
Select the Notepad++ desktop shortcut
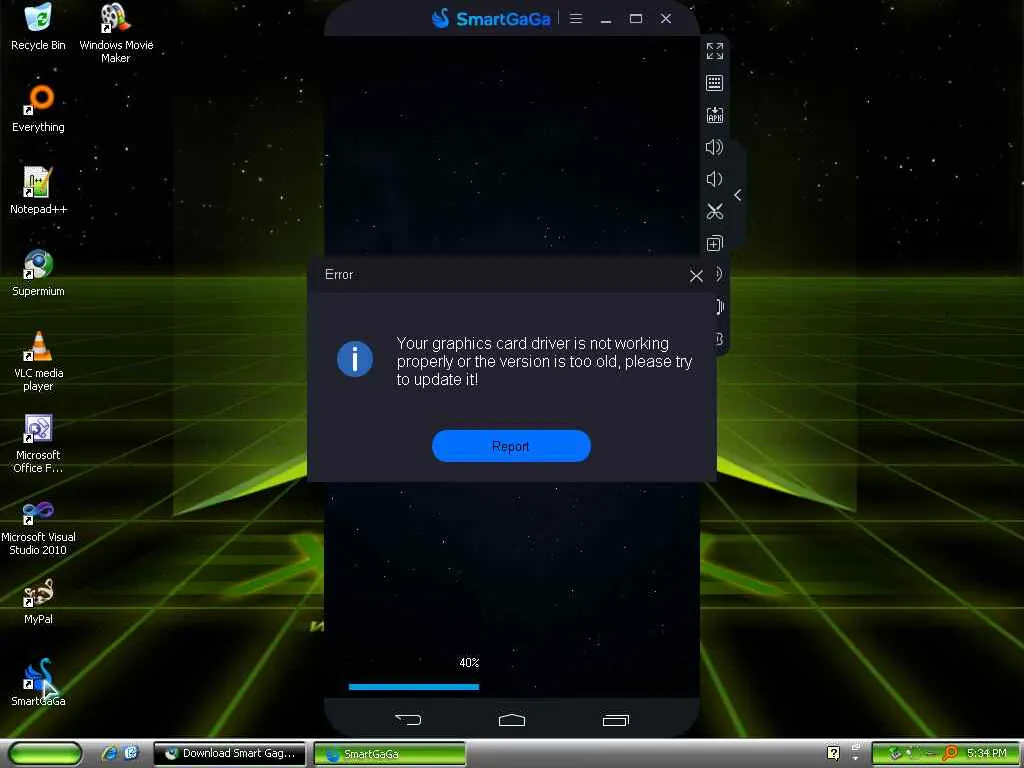tap(38, 190)
